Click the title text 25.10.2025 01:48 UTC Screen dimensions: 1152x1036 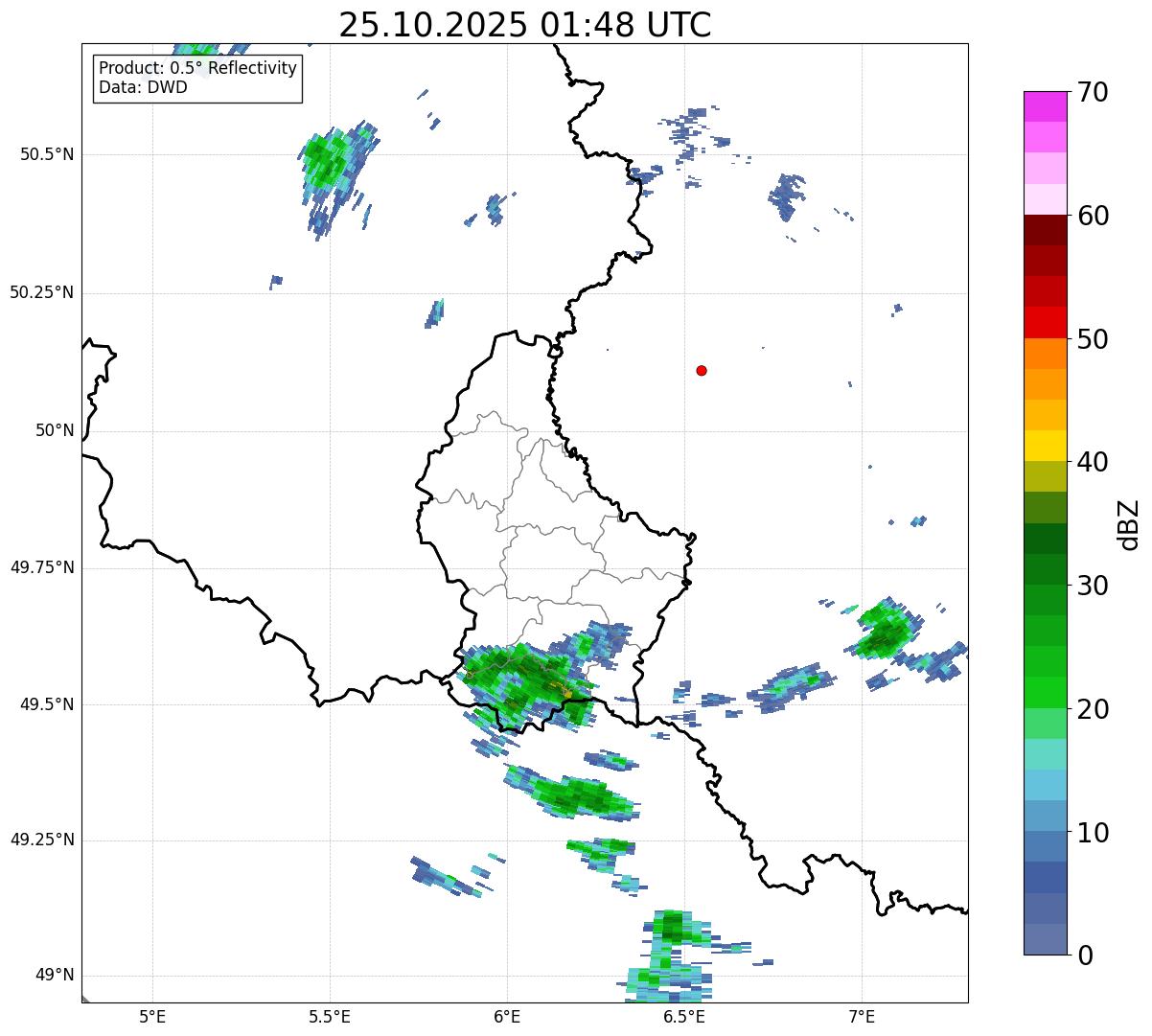[525, 25]
